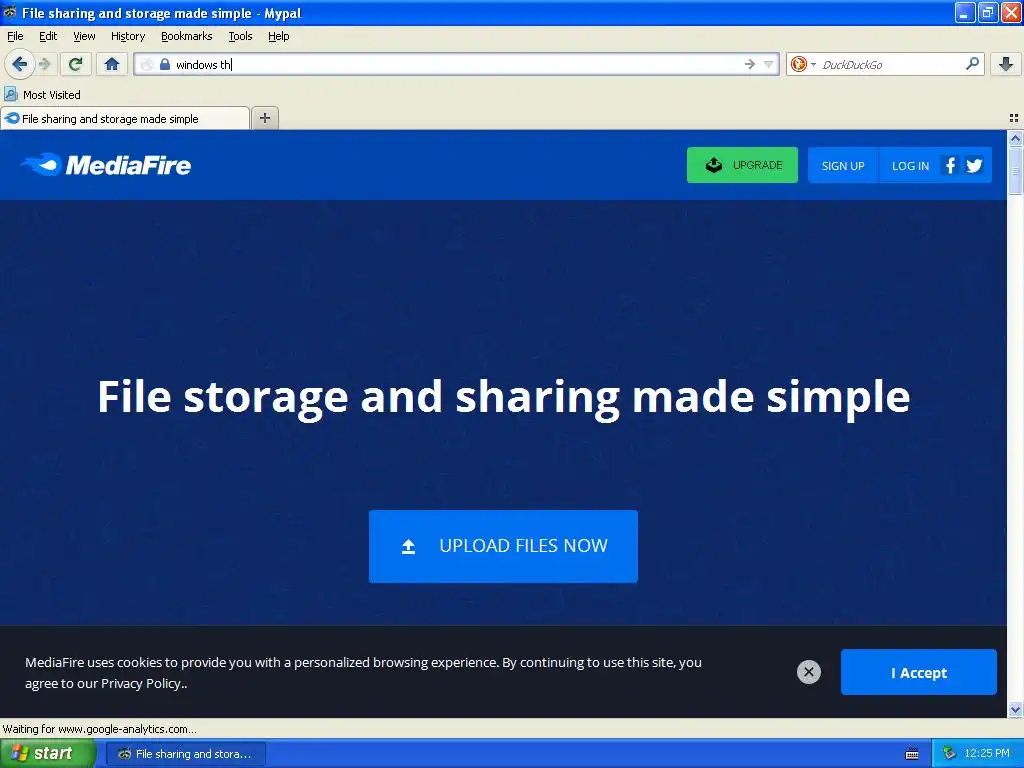Open the DuckDuckGo search engine selector
The width and height of the screenshot is (1024, 768).
coord(803,64)
